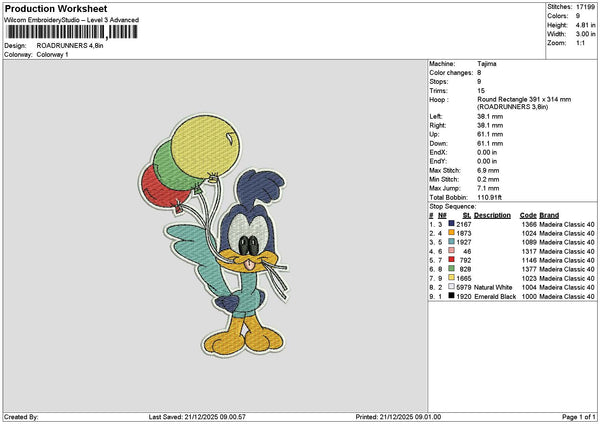The width and height of the screenshot is (600, 424).
Task: Click thread code '1377' in stop 6
Action: click(x=529, y=269)
